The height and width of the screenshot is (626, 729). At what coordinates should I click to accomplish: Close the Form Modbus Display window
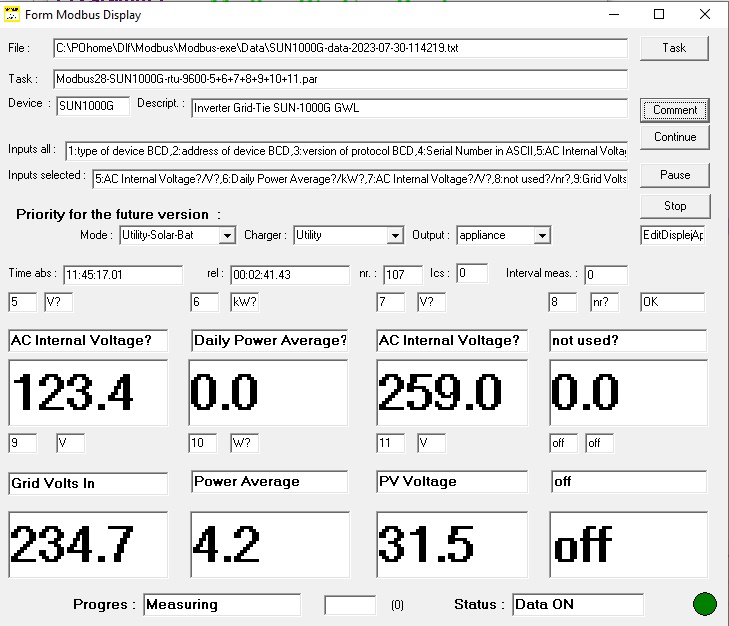pos(705,14)
